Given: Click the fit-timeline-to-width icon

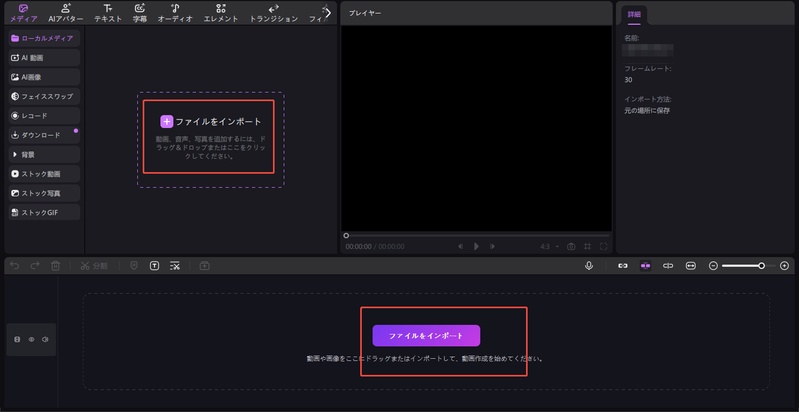Looking at the screenshot, I should [x=690, y=266].
